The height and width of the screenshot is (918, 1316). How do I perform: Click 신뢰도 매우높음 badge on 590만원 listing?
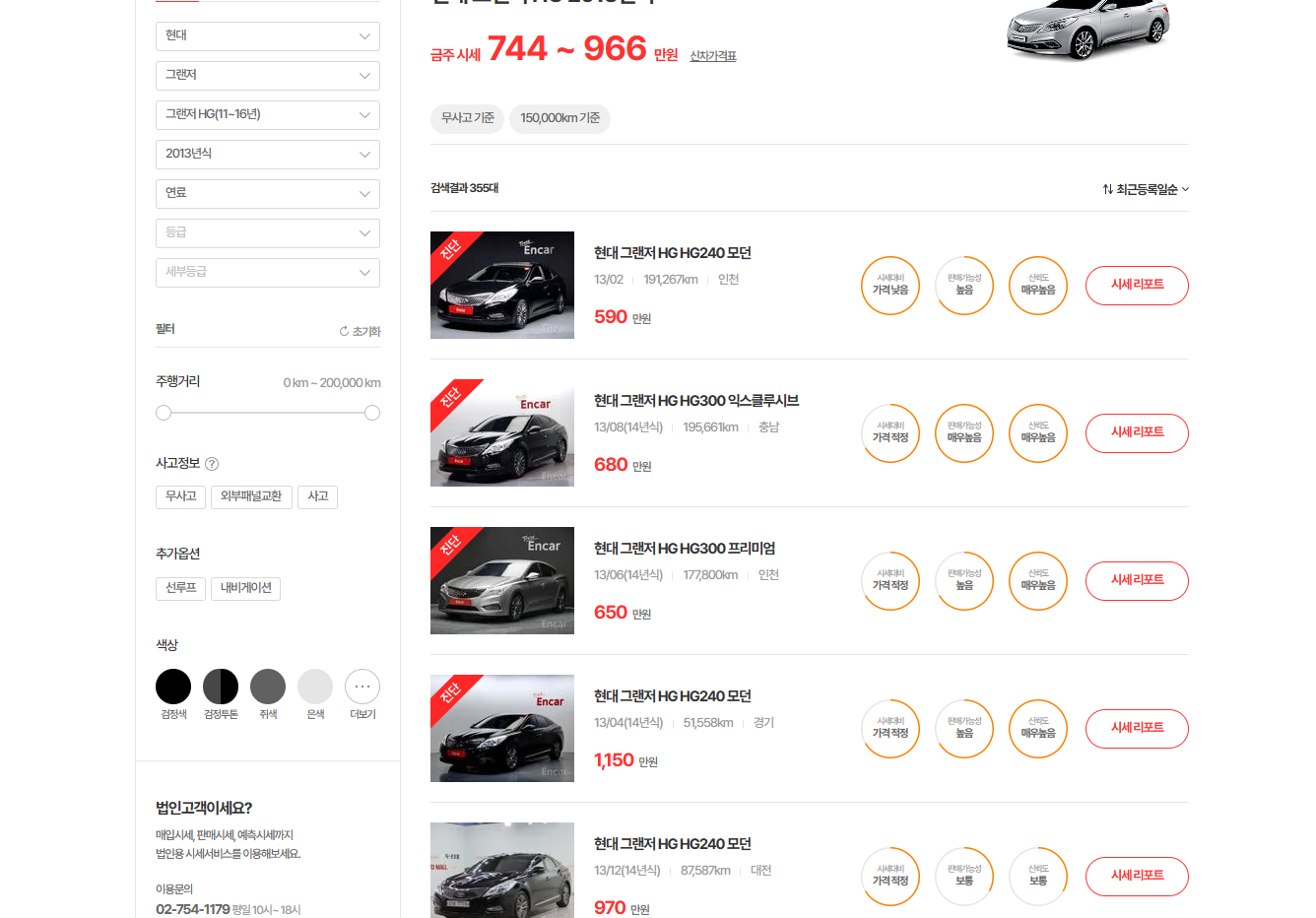pyautogui.click(x=1038, y=286)
